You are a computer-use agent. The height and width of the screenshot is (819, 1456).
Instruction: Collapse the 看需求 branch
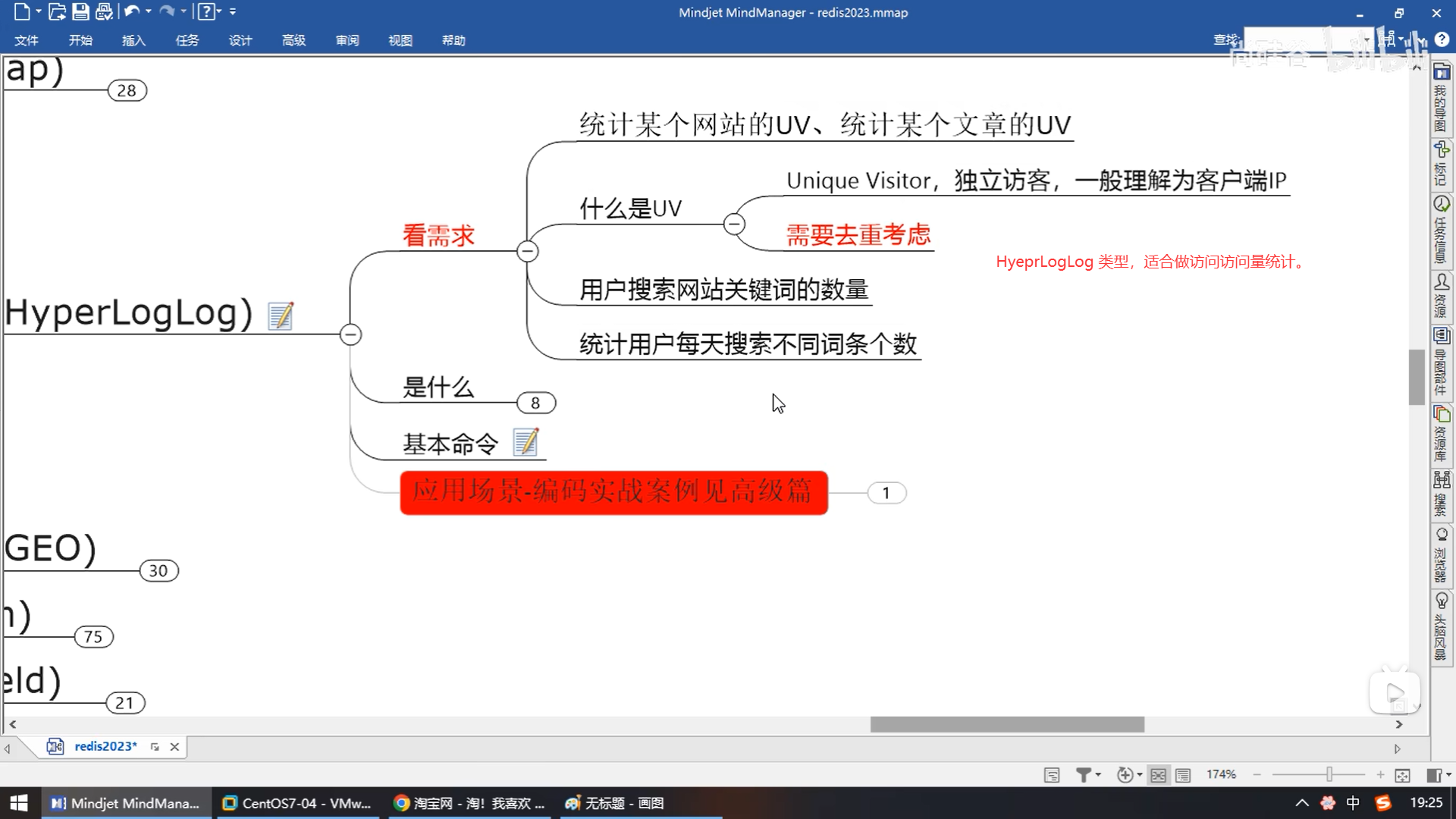pos(528,251)
